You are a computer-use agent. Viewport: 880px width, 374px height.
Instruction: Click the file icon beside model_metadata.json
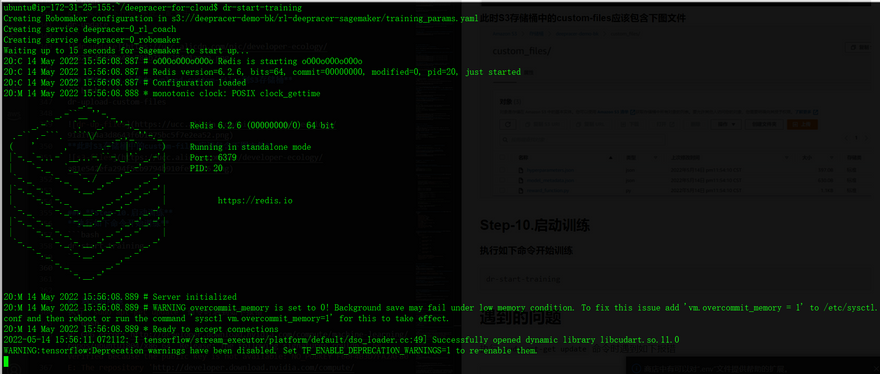[x=521, y=180]
